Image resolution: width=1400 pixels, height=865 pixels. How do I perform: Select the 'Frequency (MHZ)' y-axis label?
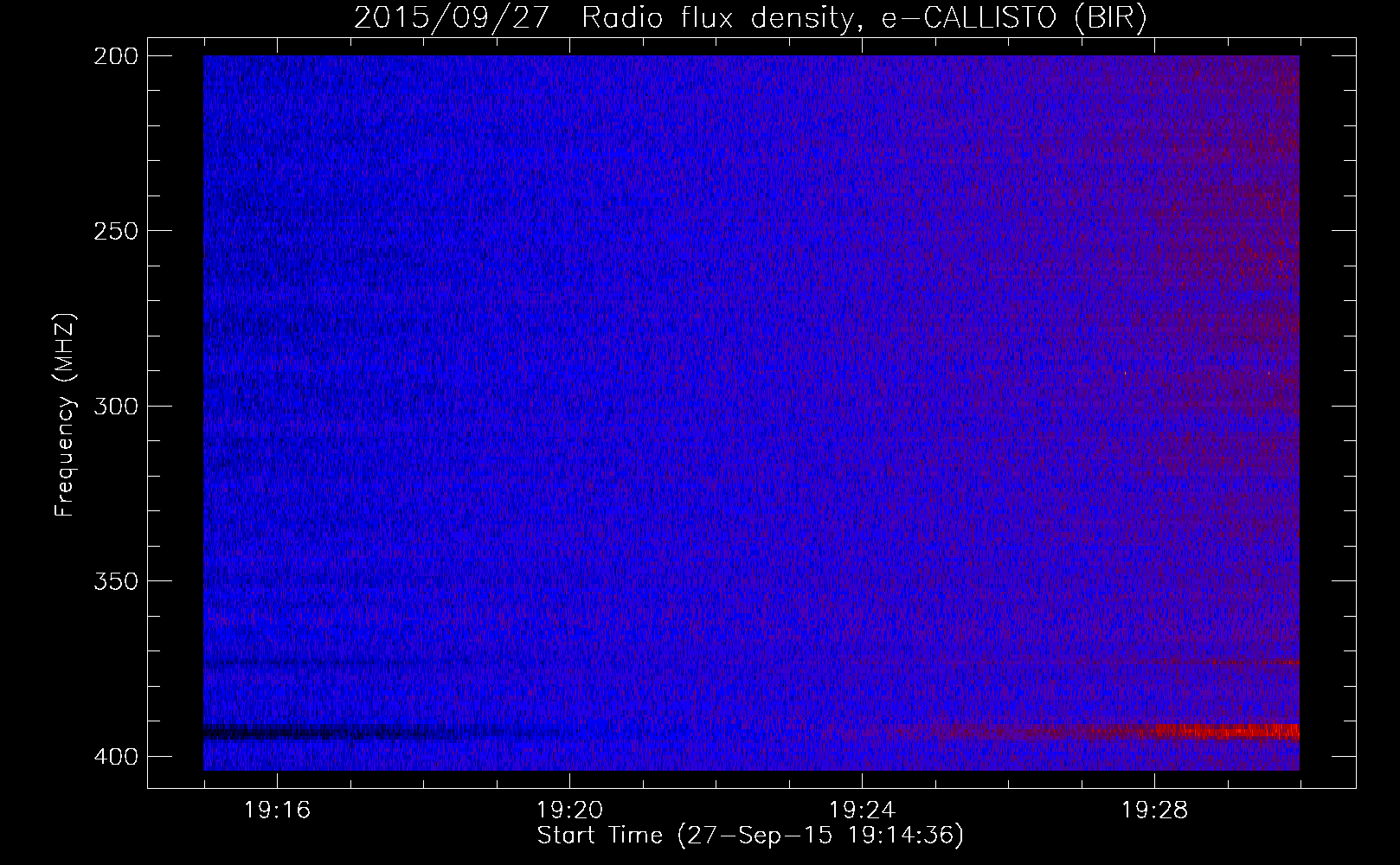65,414
